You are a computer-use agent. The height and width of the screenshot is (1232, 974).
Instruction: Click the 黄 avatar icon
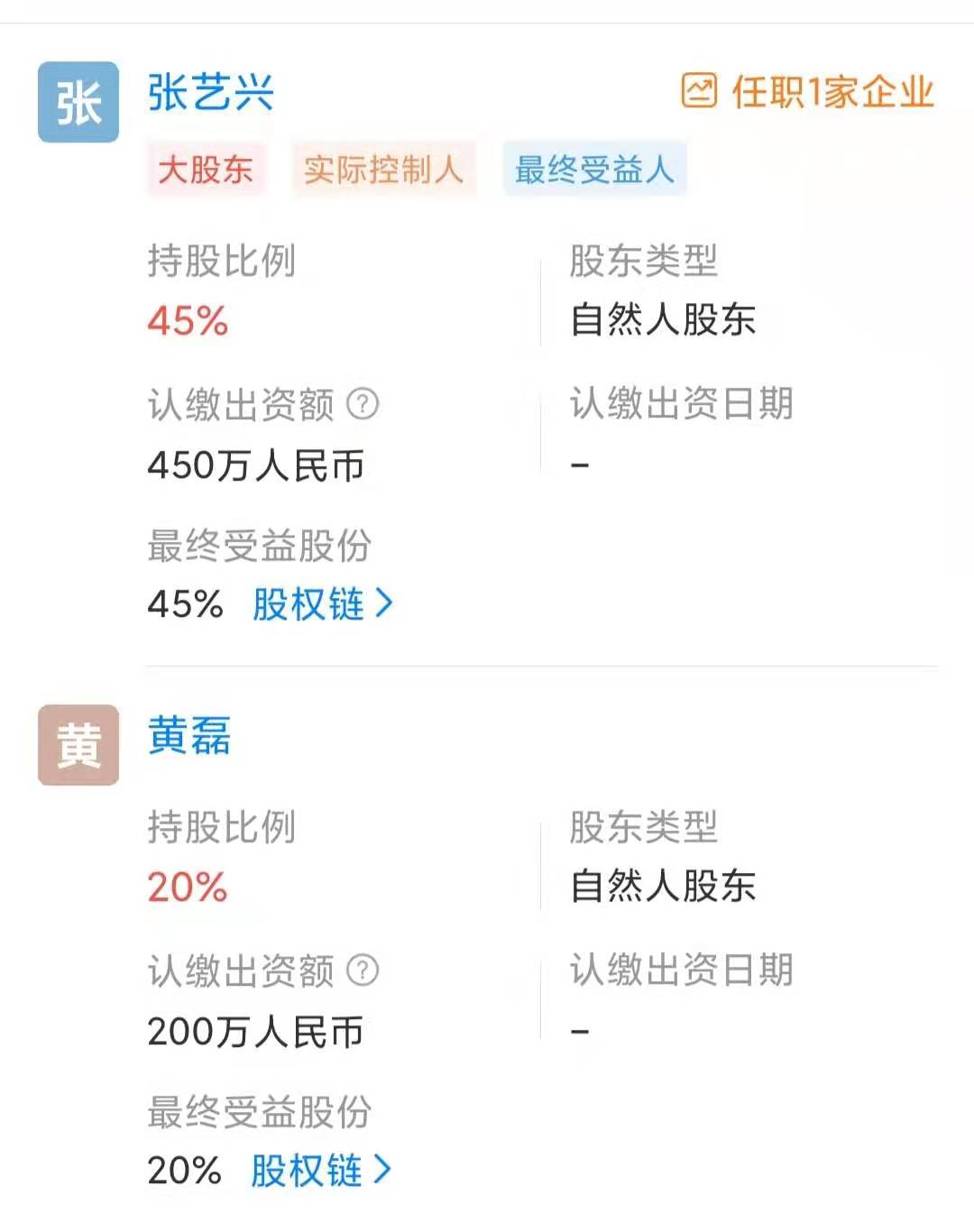78,745
